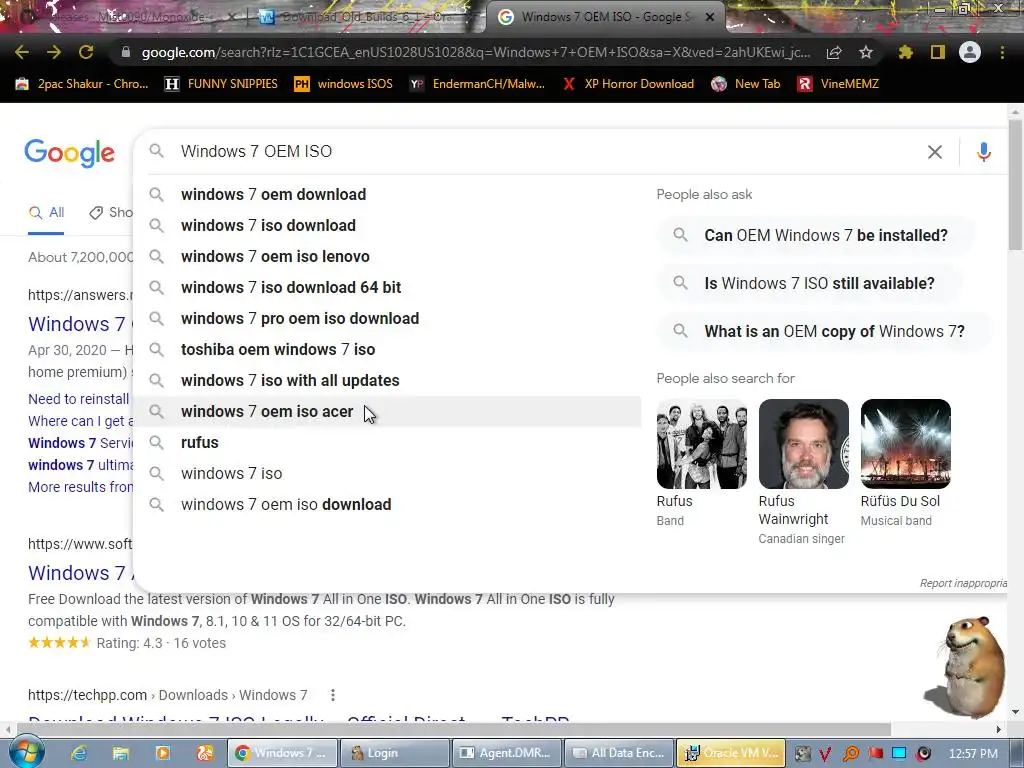Open the Chrome three-dot menu
The height and width of the screenshot is (768, 1024).
[x=1002, y=52]
